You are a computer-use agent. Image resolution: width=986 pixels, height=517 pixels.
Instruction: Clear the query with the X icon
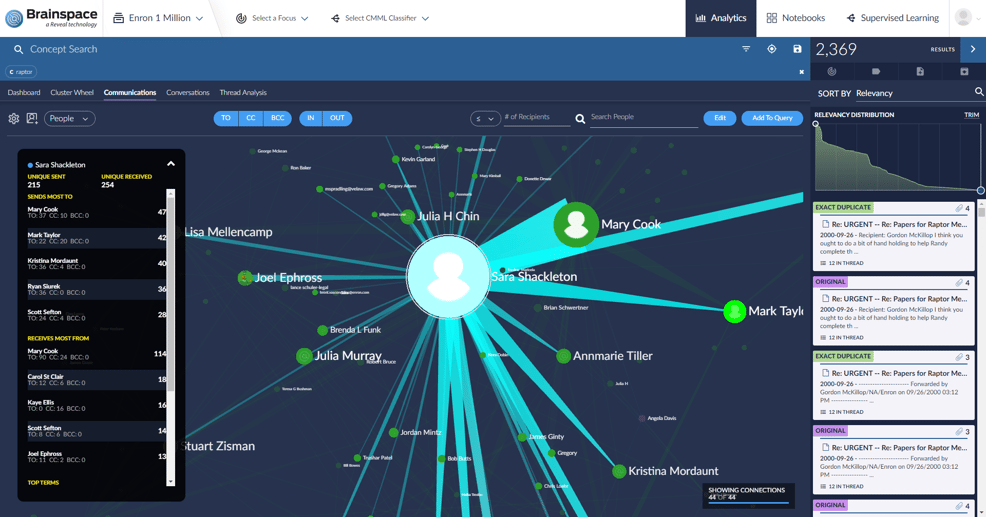[x=801, y=72]
